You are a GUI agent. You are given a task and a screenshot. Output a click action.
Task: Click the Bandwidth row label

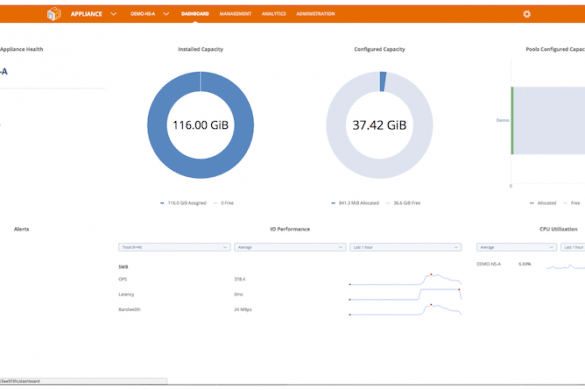[x=129, y=309]
